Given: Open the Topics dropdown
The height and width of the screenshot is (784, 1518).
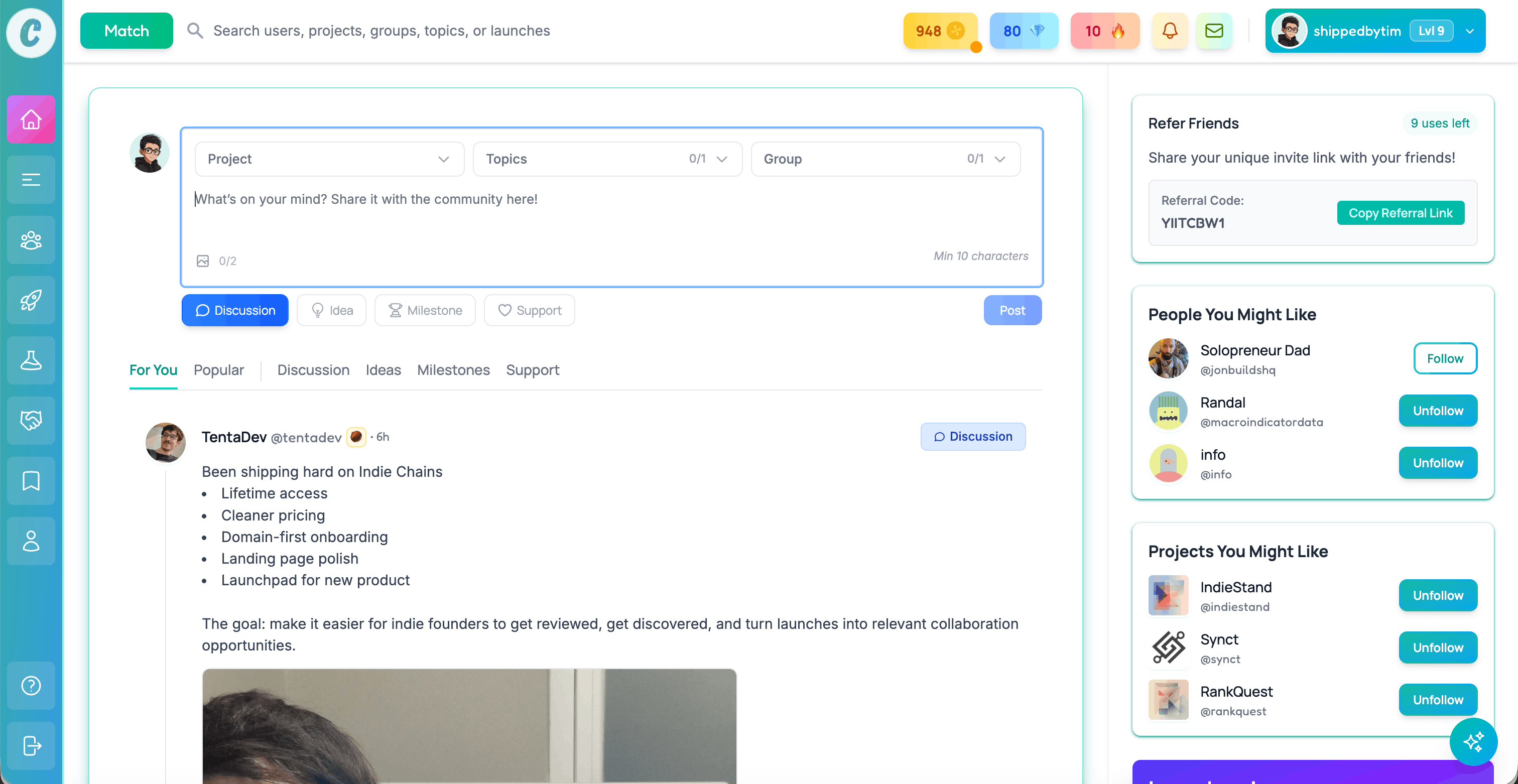Looking at the screenshot, I should point(607,159).
